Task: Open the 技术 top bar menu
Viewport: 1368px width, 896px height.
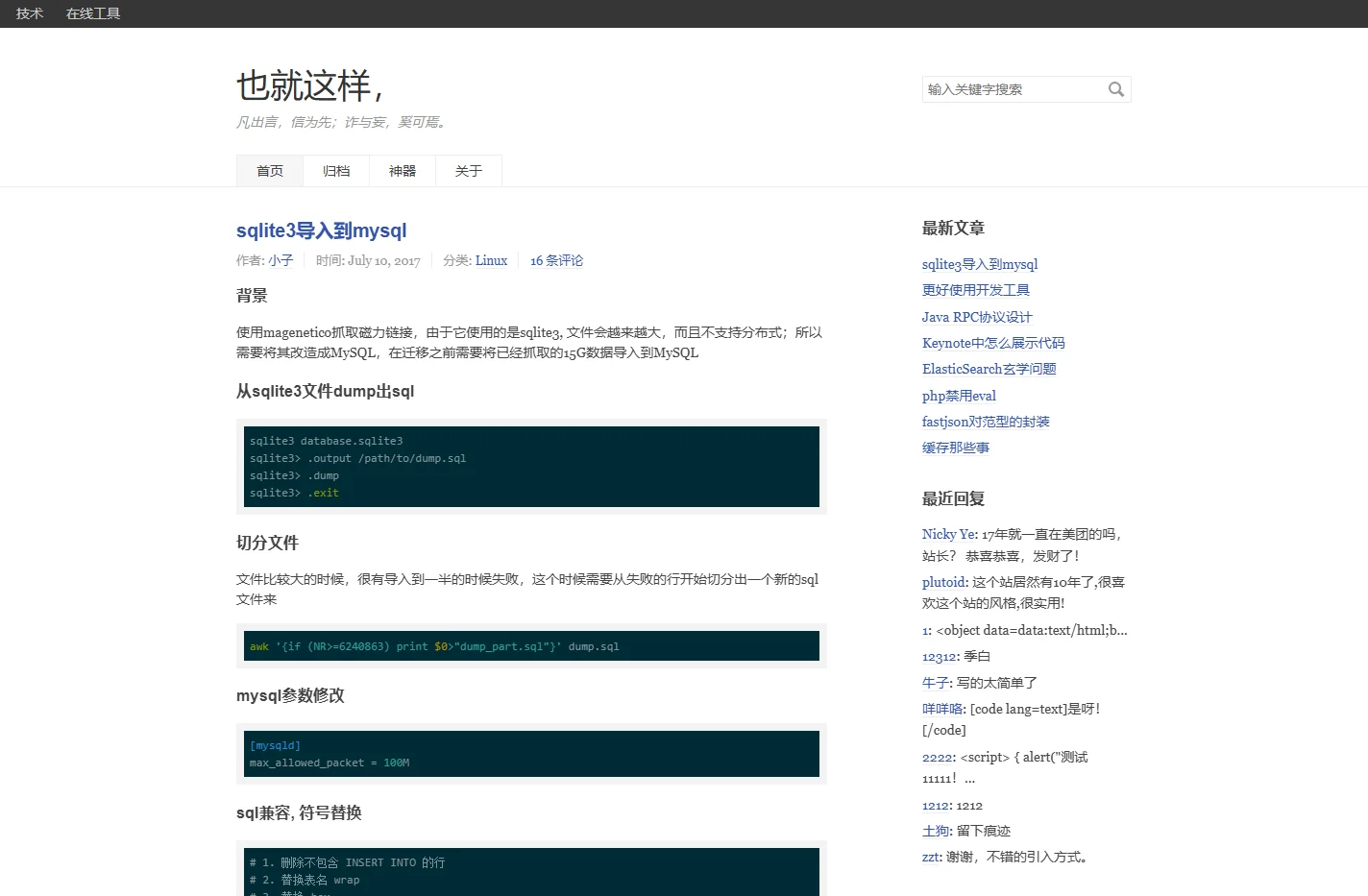Action: pyautogui.click(x=30, y=13)
